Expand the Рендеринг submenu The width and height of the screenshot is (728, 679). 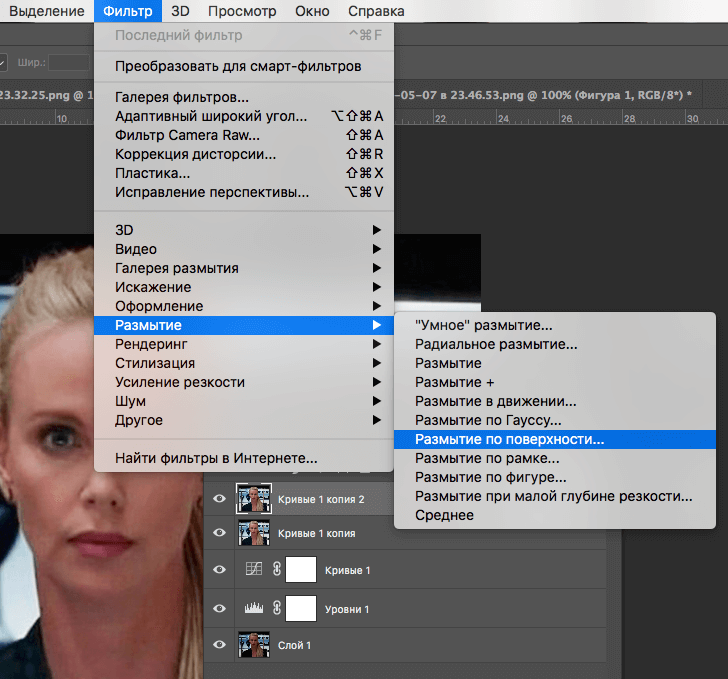tap(244, 344)
